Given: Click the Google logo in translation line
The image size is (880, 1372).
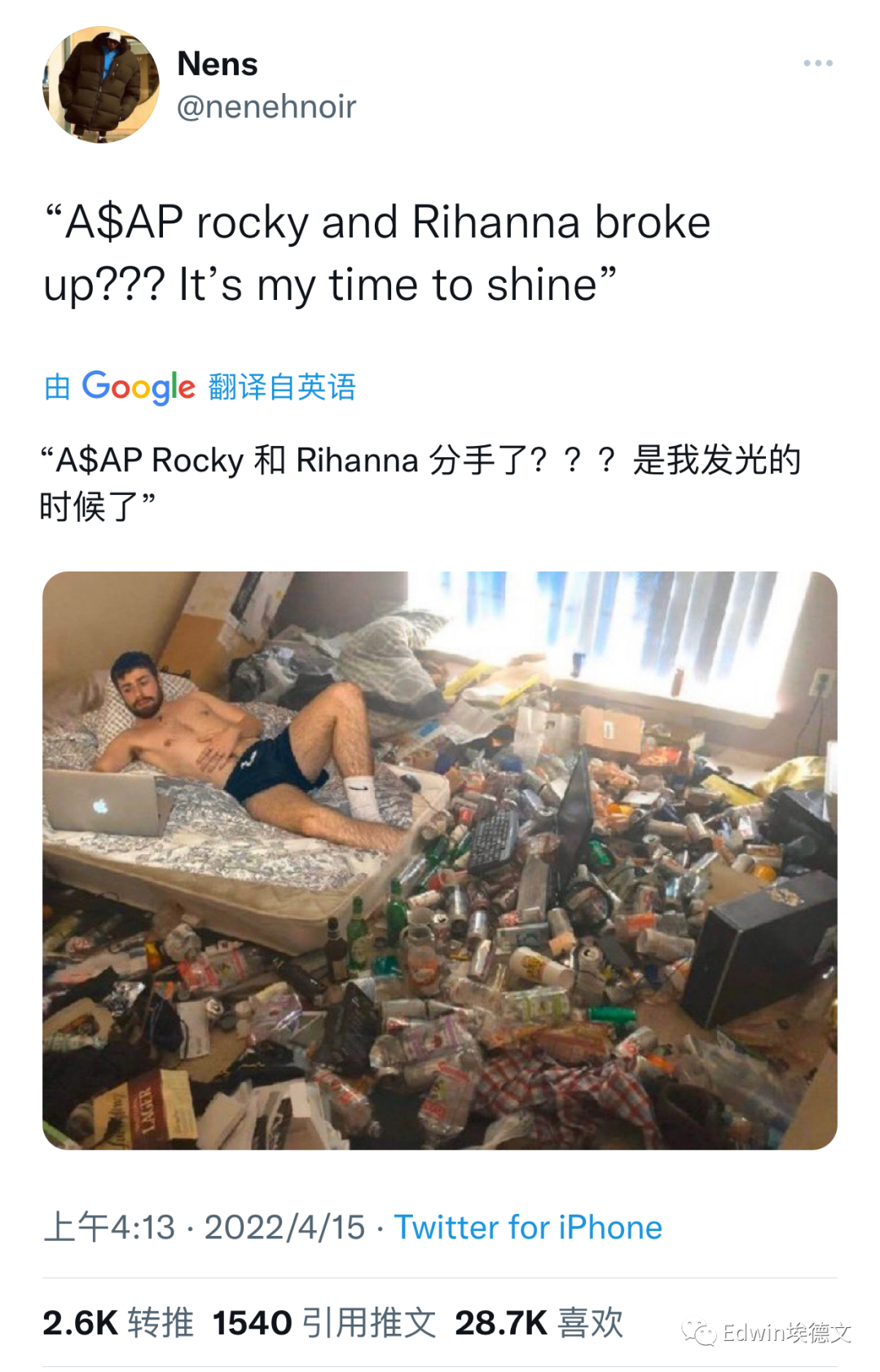Looking at the screenshot, I should (139, 387).
